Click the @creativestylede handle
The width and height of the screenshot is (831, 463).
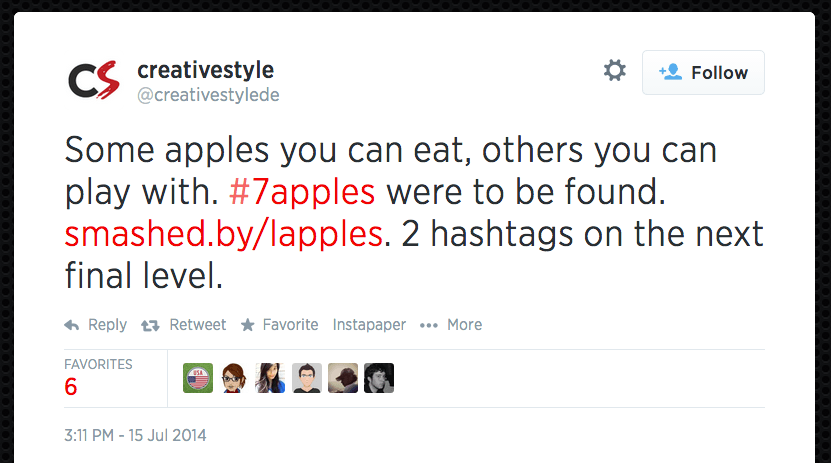coord(207,95)
